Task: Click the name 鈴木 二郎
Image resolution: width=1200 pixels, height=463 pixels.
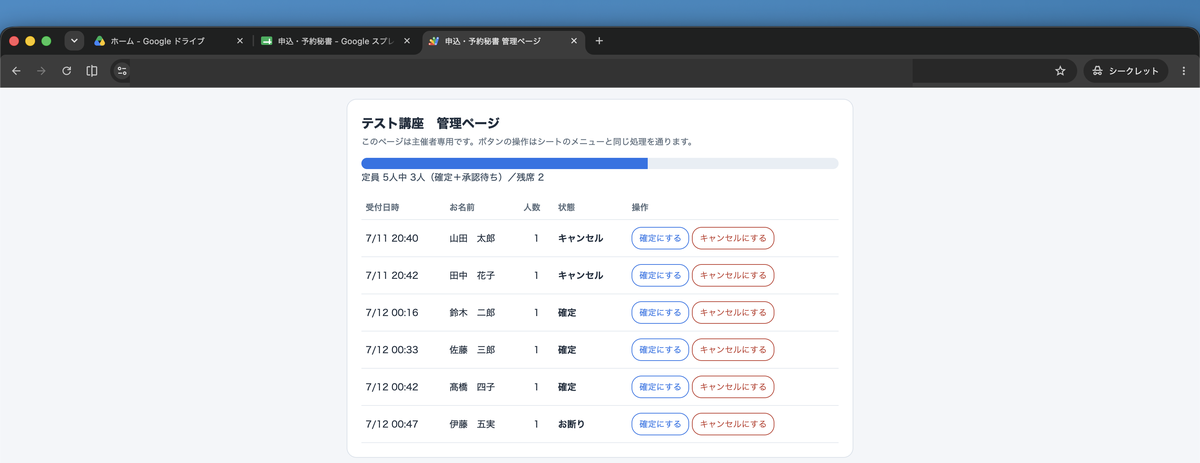Action: [x=472, y=312]
